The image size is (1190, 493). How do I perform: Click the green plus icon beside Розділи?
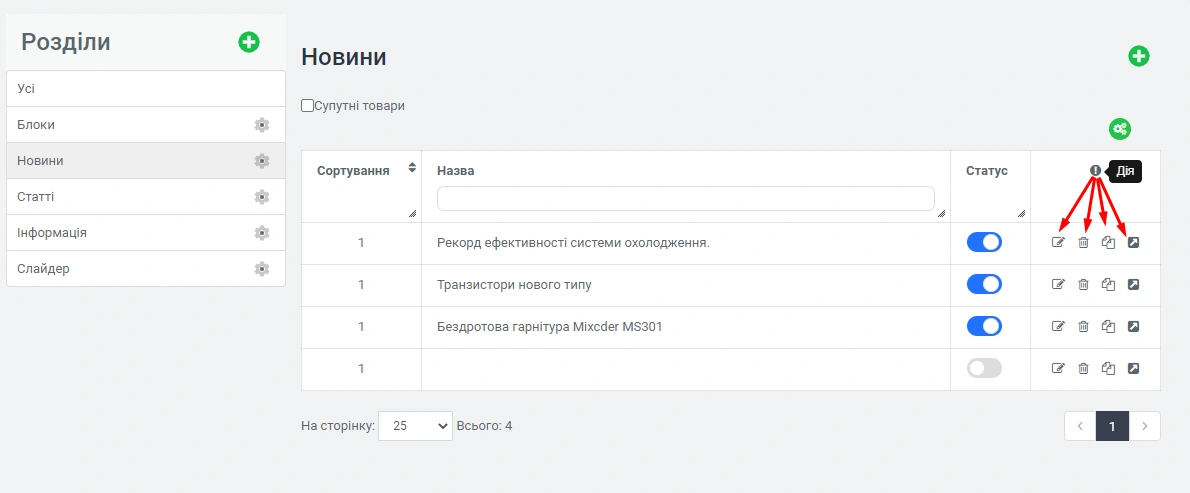click(249, 42)
